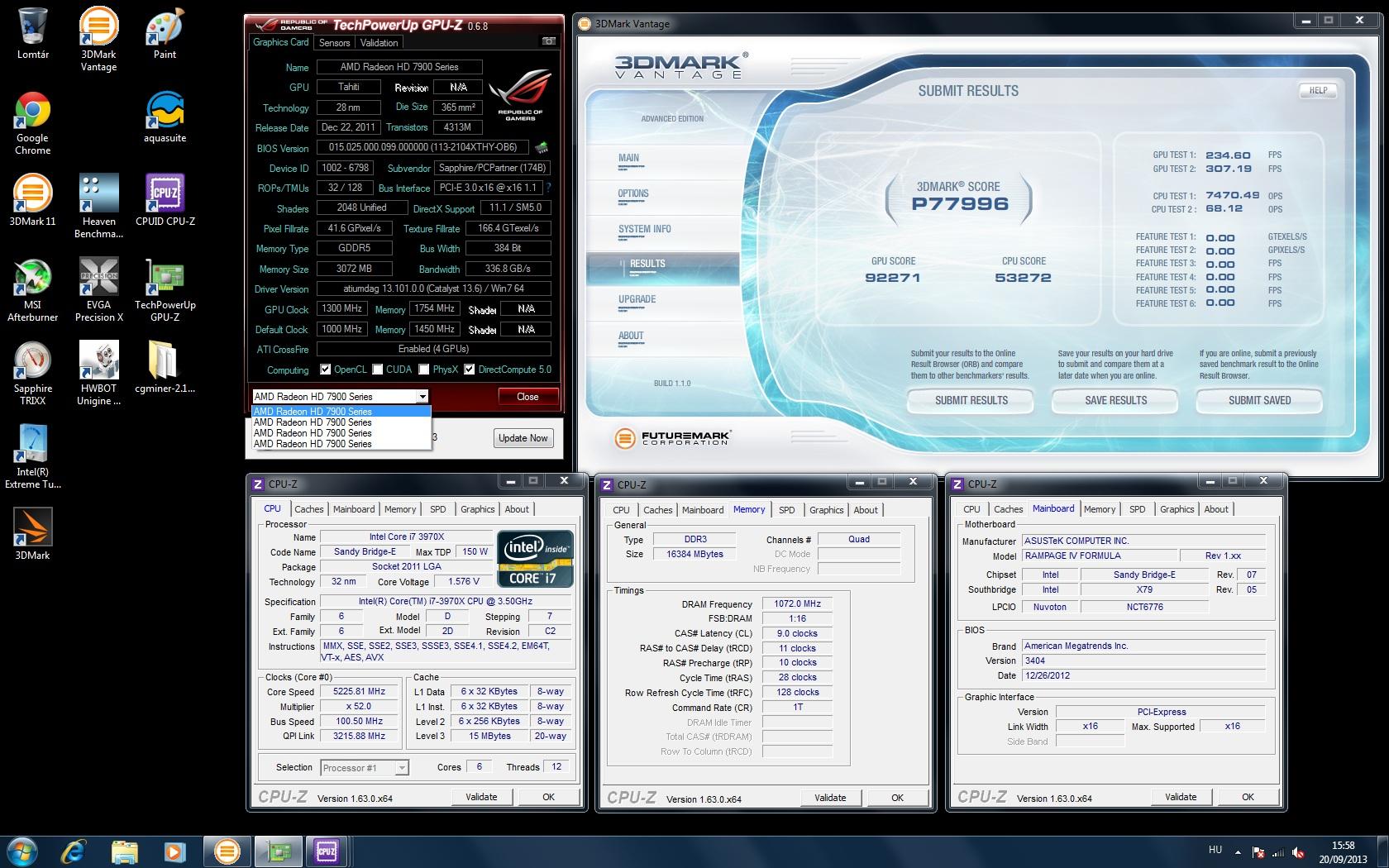Launch Sapphire TRIXX desktop shortcut
This screenshot has height=868, width=1389.
pos(33,374)
